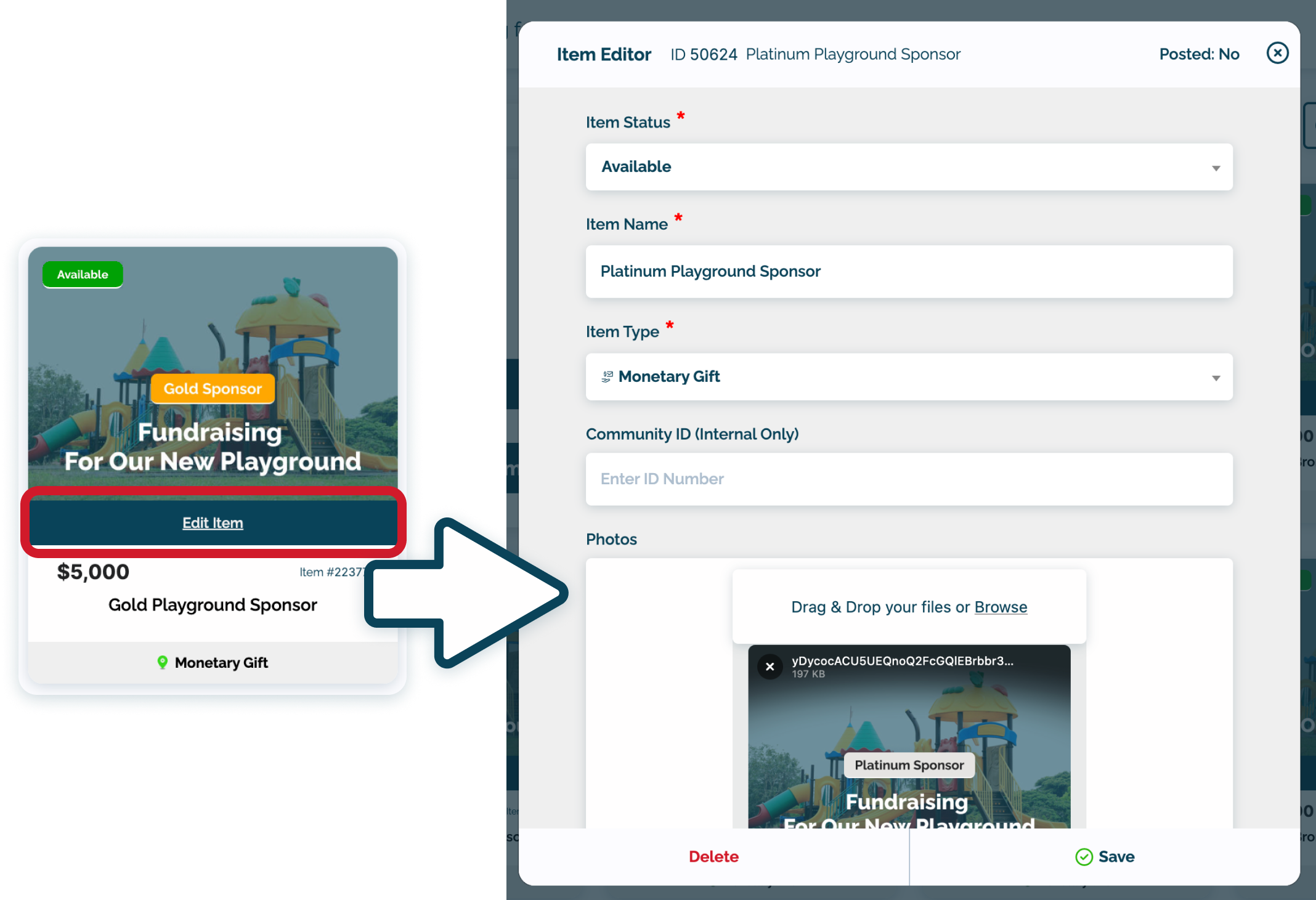Viewport: 1316px width, 900px height.
Task: Remove the uploaded playground photo
Action: point(770,667)
